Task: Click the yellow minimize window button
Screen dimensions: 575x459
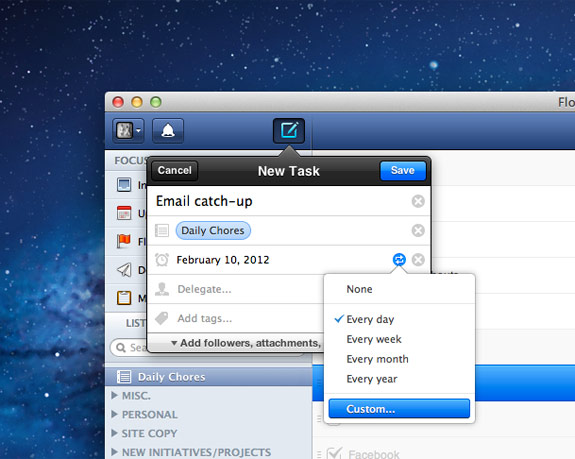Action: click(137, 102)
